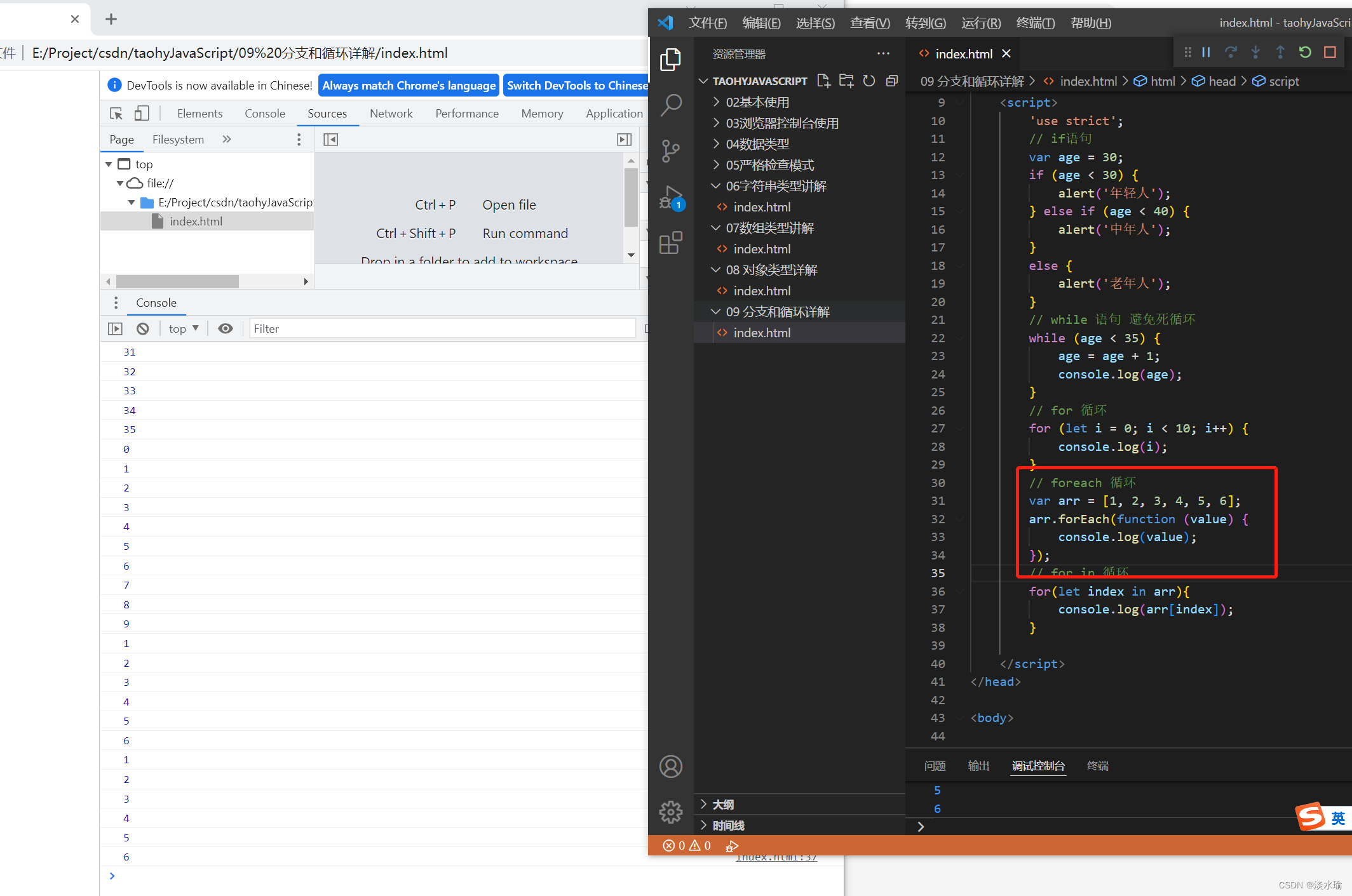The image size is (1352, 896).
Task: Open Sources navigator three-dot menu
Action: 299,140
